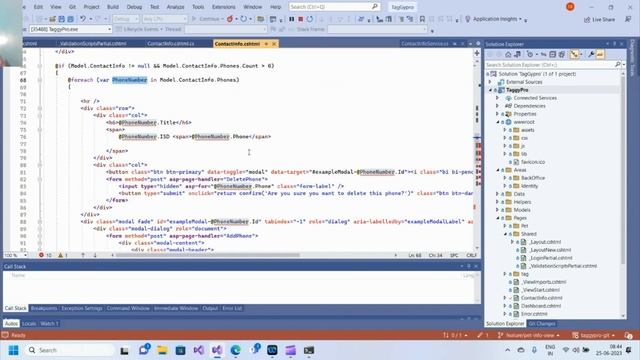Switch to _ValidationScriptsPartial.cshtml editor tab
Viewport: 640px width, 360px height.
(93, 43)
